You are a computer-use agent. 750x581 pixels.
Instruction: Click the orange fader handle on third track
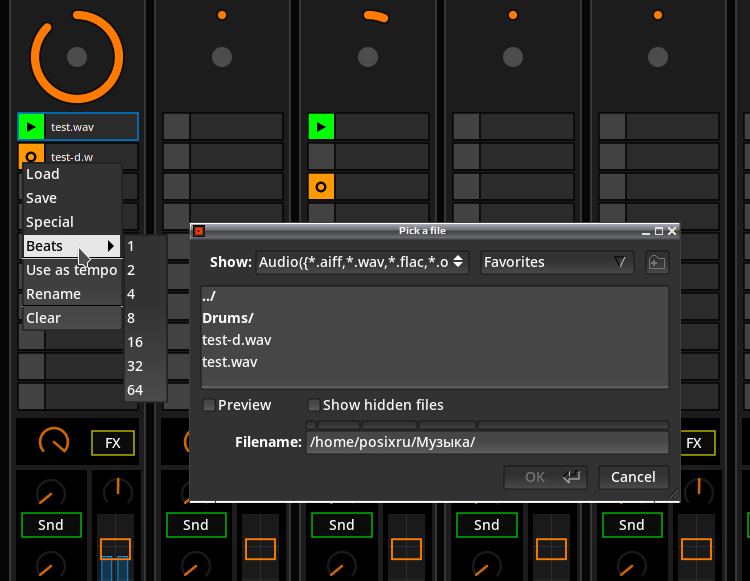click(x=406, y=549)
